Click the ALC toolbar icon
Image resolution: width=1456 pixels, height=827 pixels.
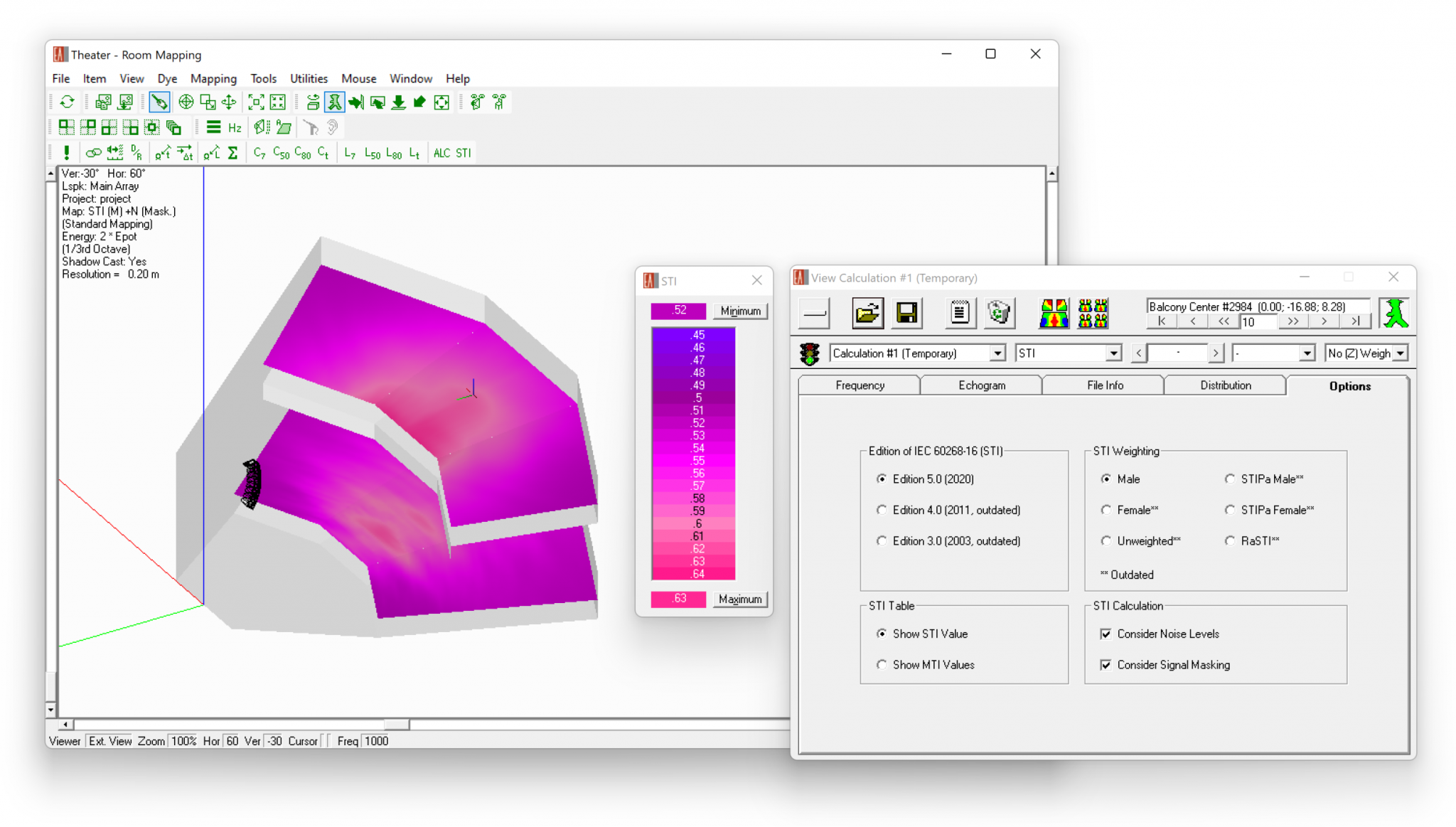pyautogui.click(x=441, y=153)
